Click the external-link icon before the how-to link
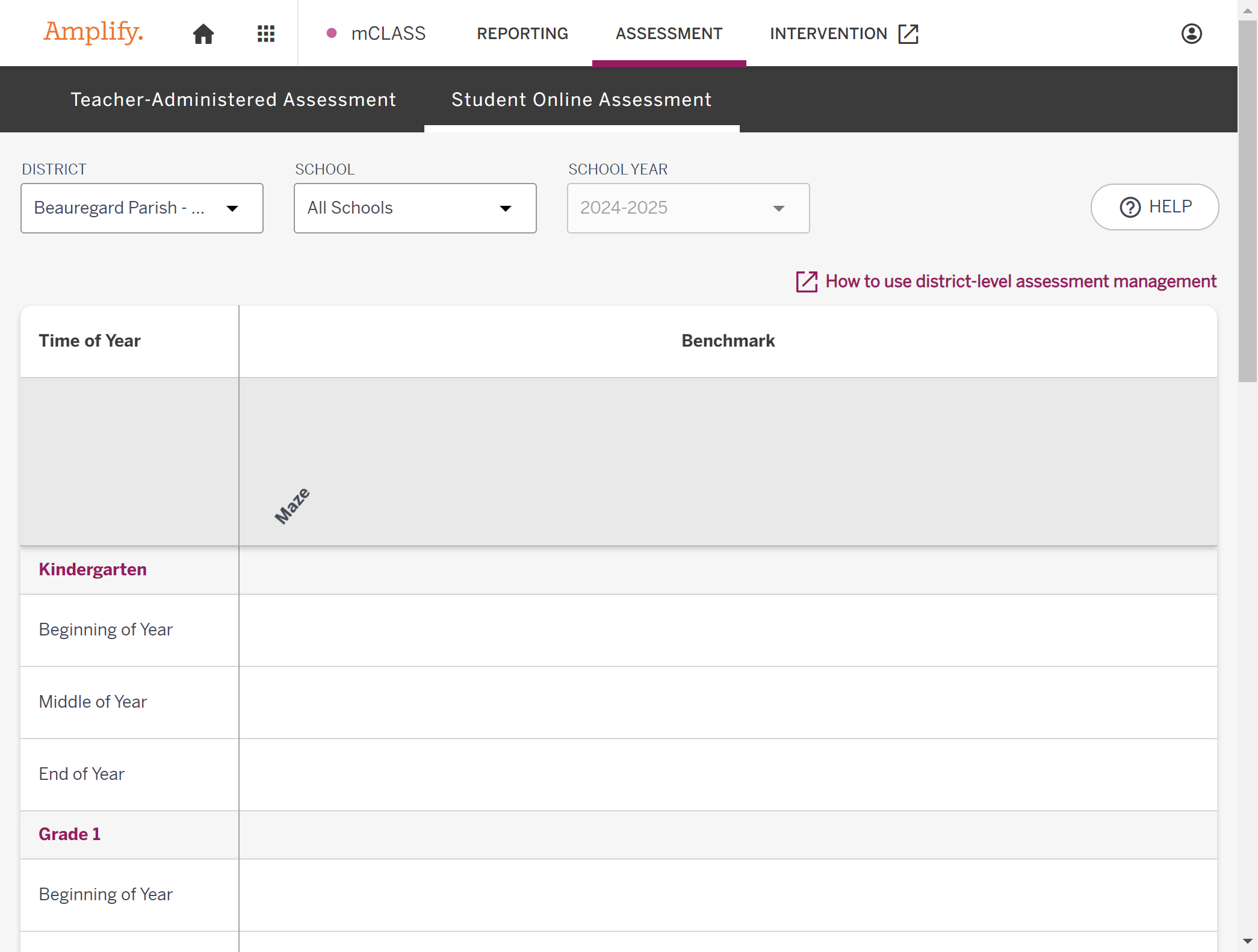1258x952 pixels. (x=807, y=282)
